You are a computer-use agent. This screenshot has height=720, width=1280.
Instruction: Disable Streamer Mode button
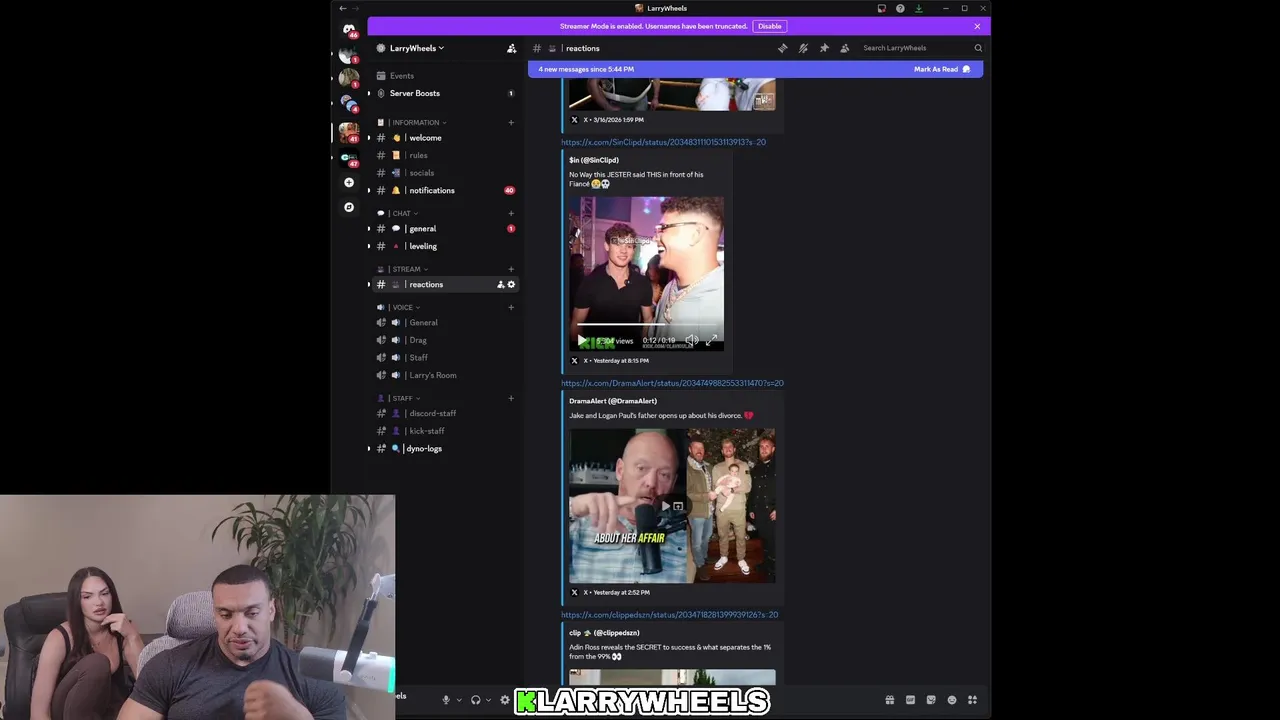769,26
